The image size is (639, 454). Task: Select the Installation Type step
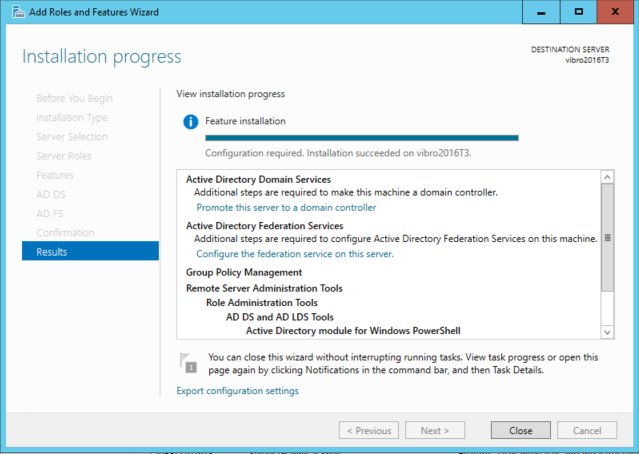[x=72, y=117]
